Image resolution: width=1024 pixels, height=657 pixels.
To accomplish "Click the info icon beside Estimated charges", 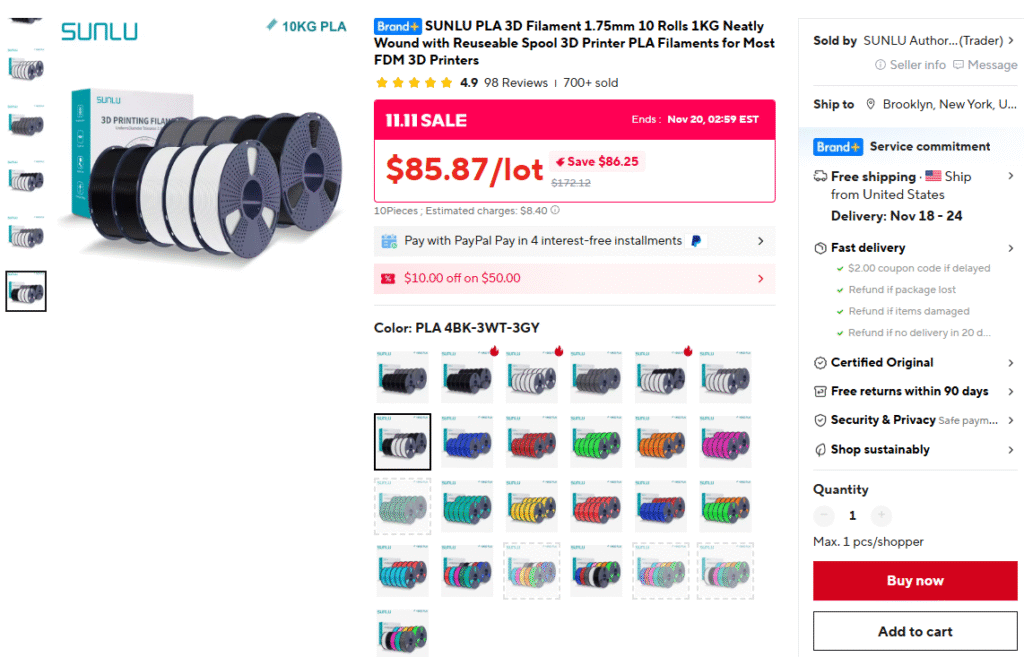I will (555, 211).
